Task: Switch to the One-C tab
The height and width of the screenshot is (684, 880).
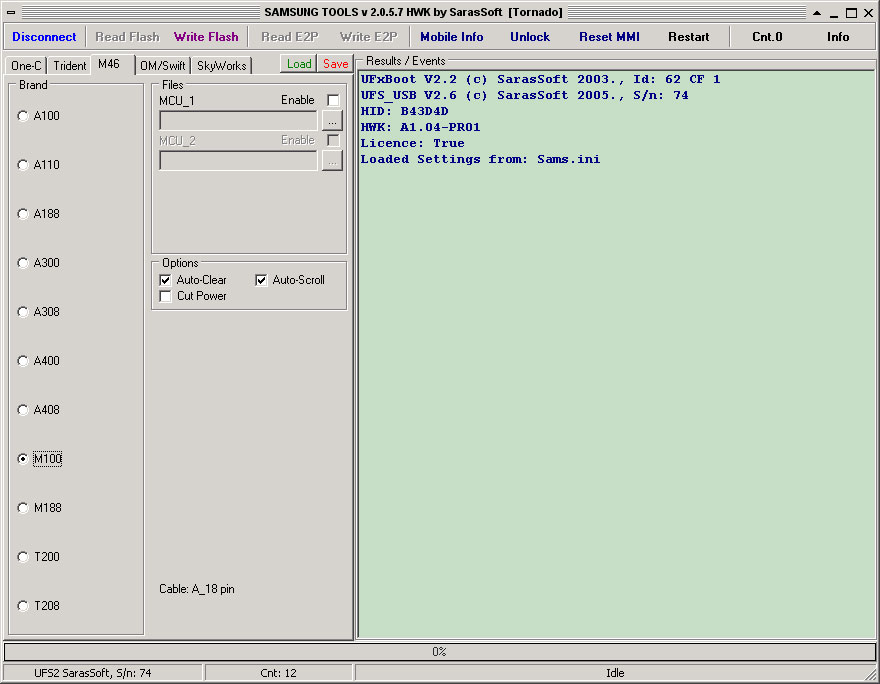Action: coord(26,66)
